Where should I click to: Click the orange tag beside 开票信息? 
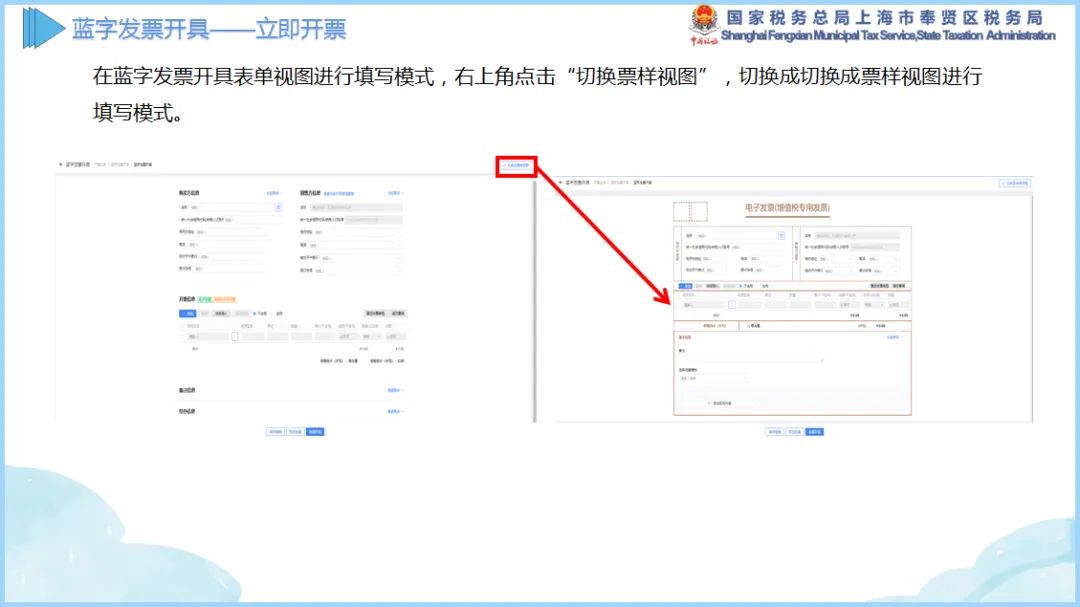point(225,300)
